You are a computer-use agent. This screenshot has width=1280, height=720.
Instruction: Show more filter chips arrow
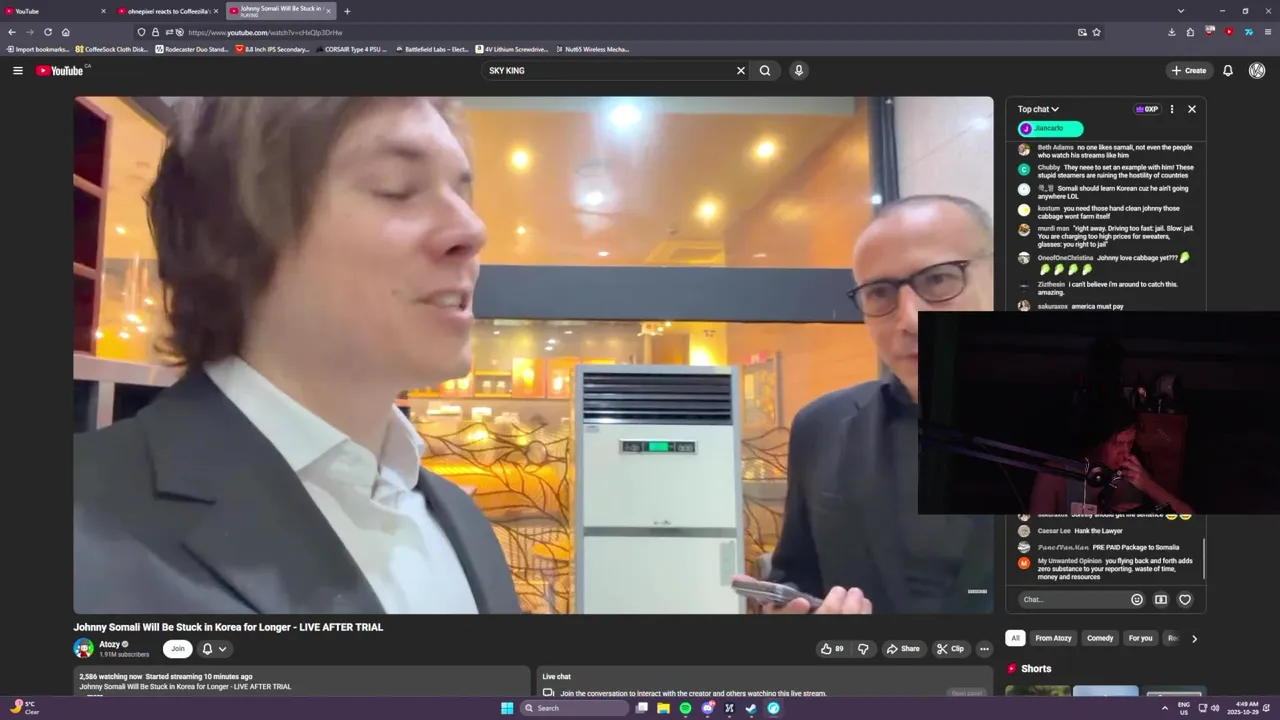(x=1194, y=638)
